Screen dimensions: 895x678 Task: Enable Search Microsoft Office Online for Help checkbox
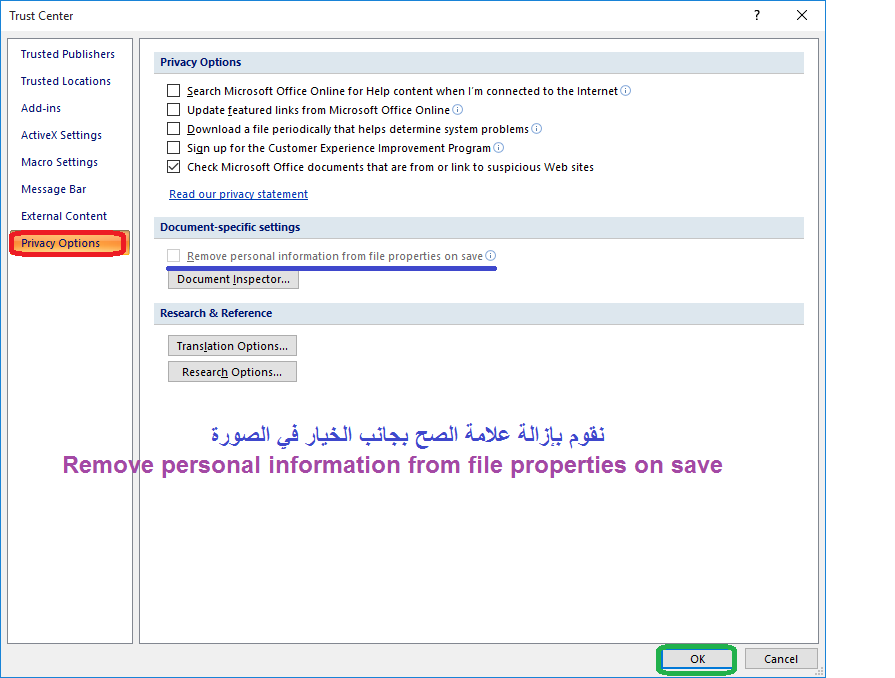(x=174, y=91)
